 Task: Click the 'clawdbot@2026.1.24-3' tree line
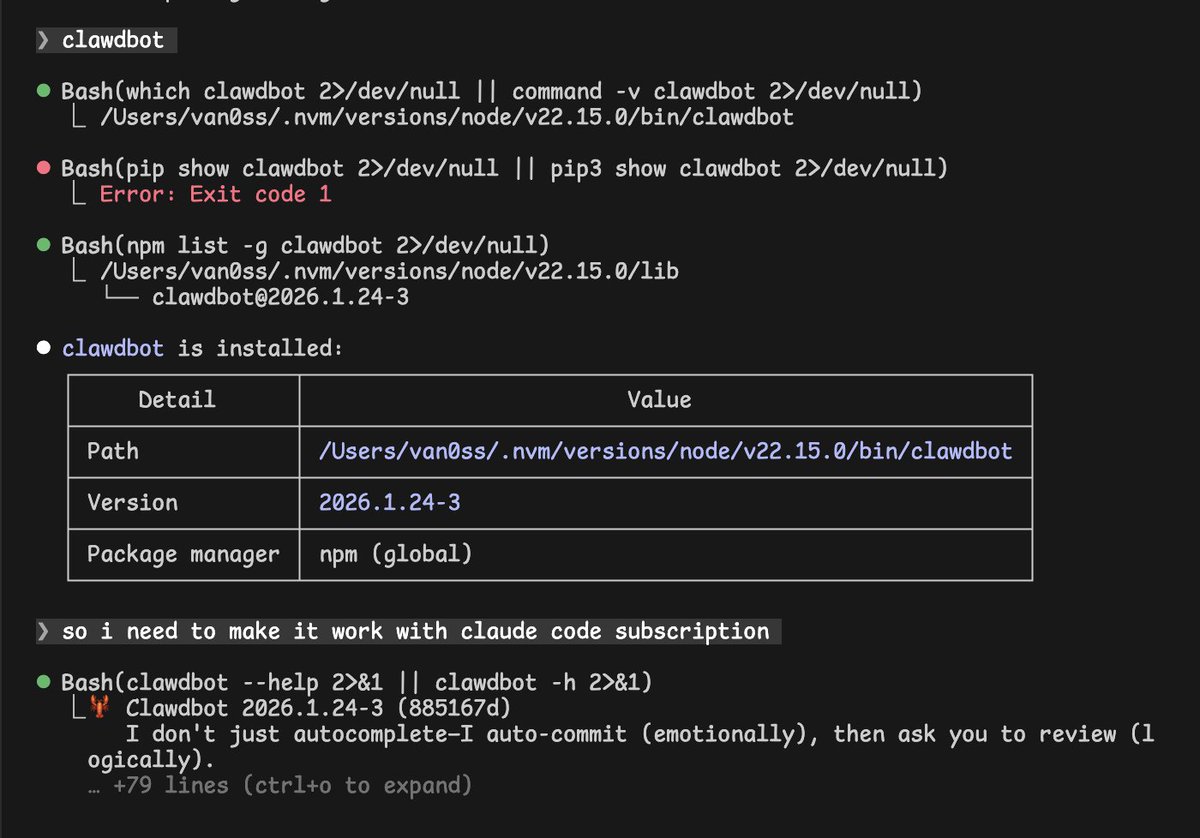[x=280, y=297]
